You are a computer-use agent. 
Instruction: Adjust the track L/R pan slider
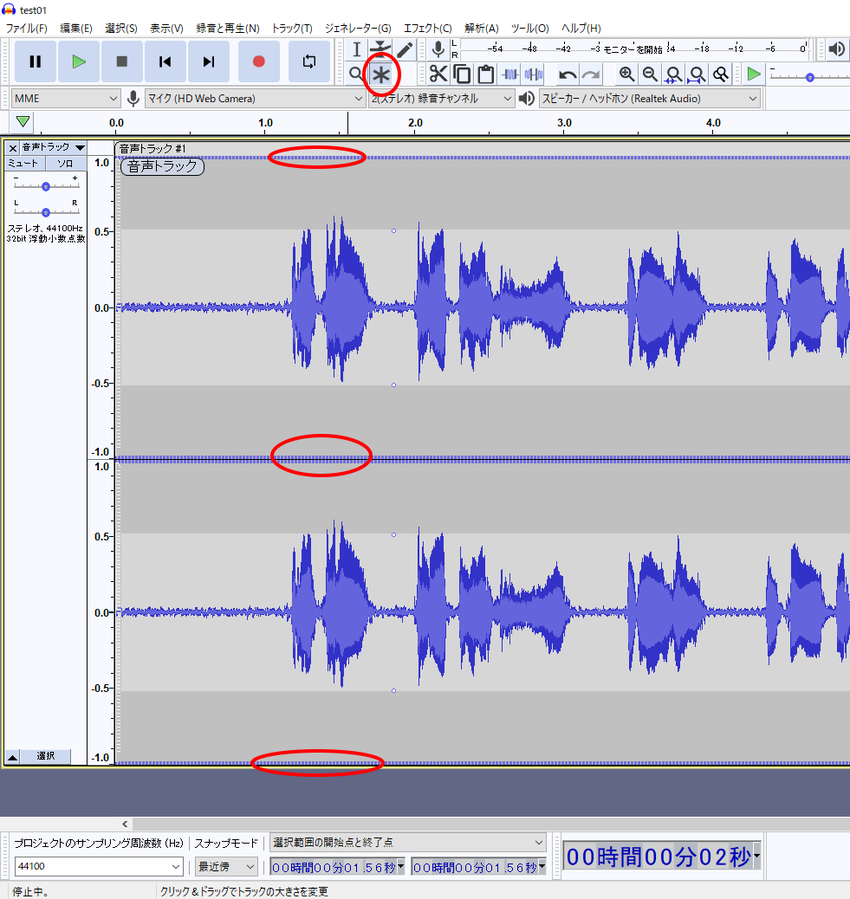[46, 212]
